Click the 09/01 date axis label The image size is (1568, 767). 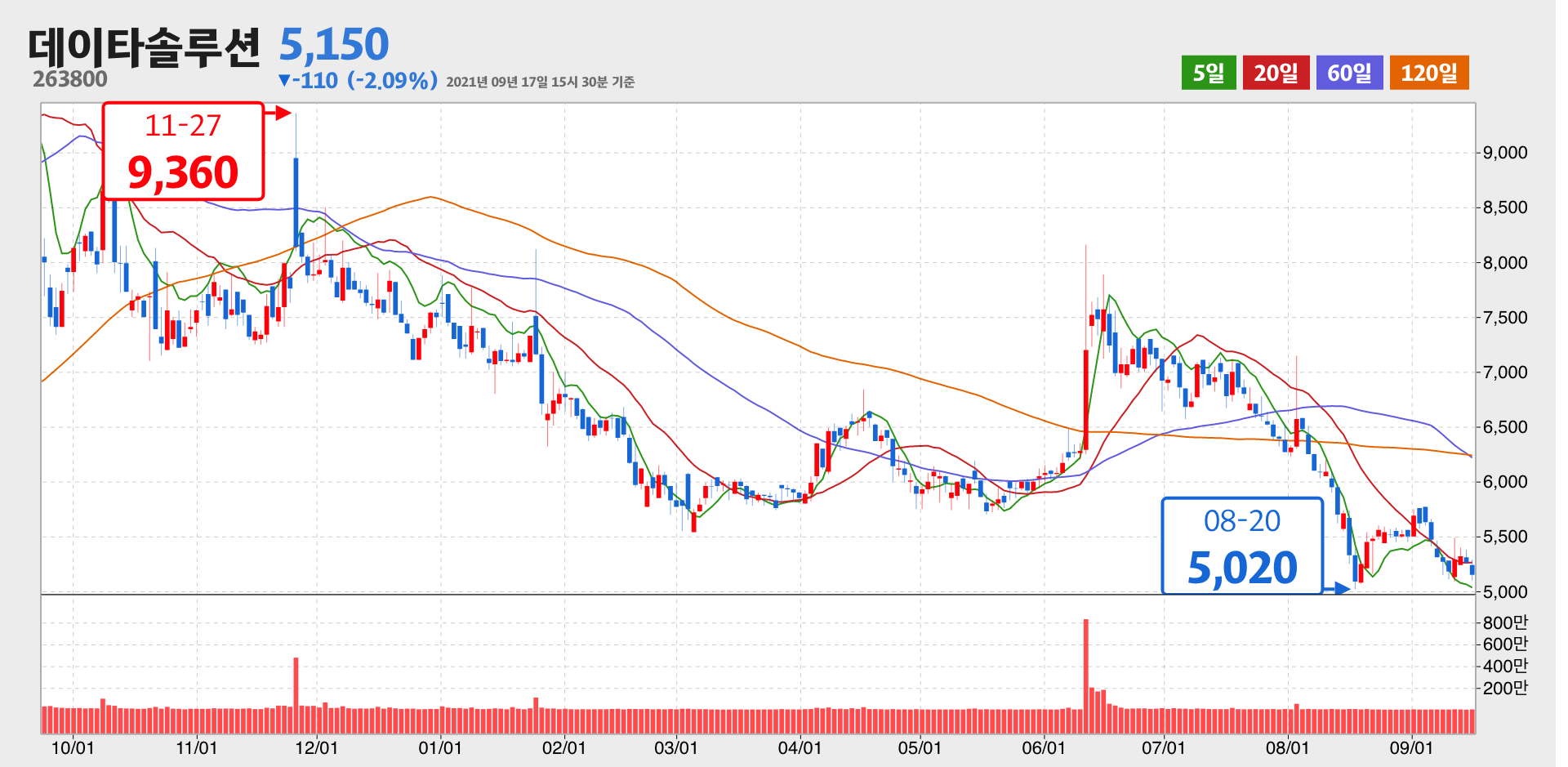point(1411,747)
